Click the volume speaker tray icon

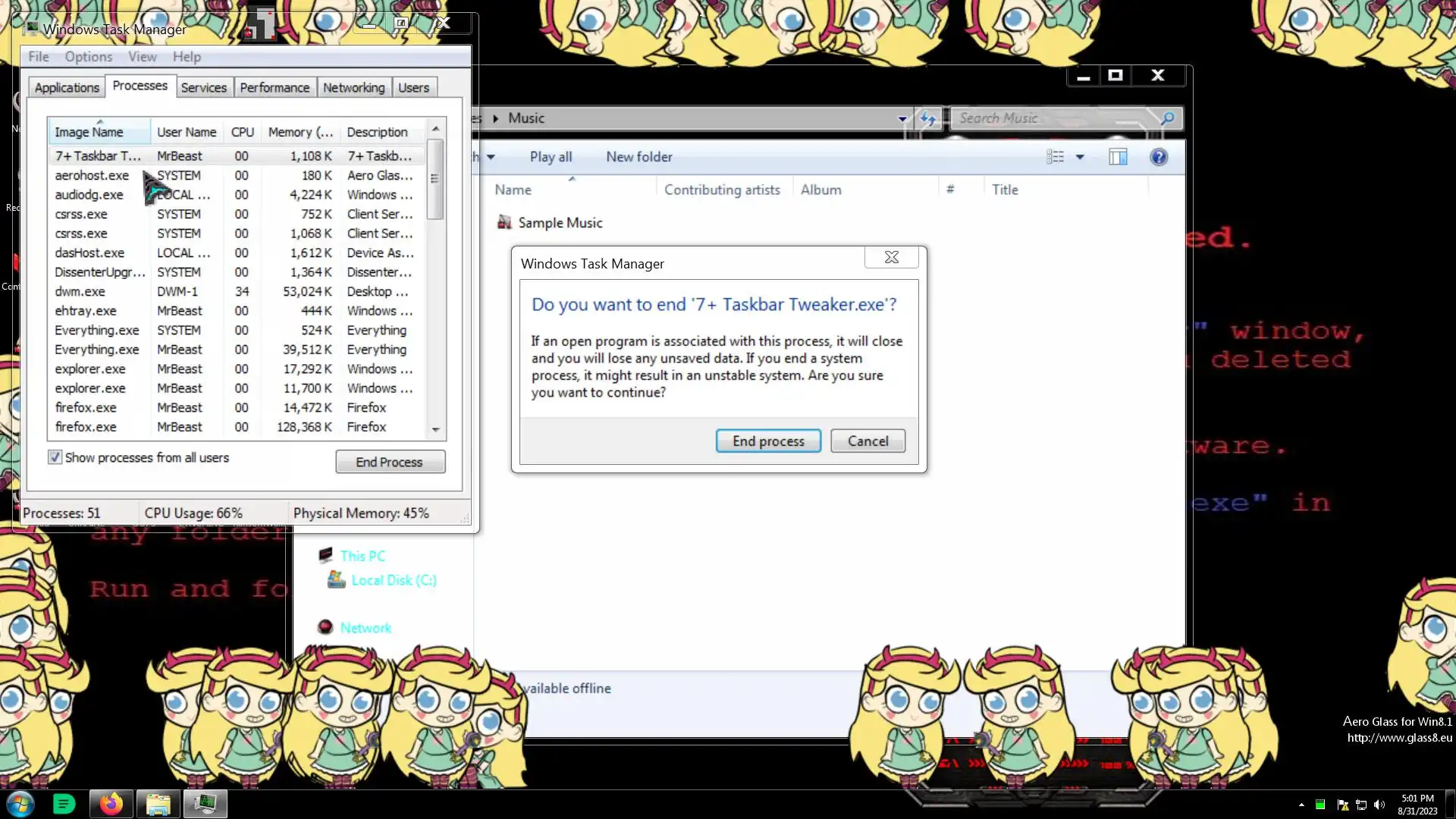click(x=1379, y=805)
